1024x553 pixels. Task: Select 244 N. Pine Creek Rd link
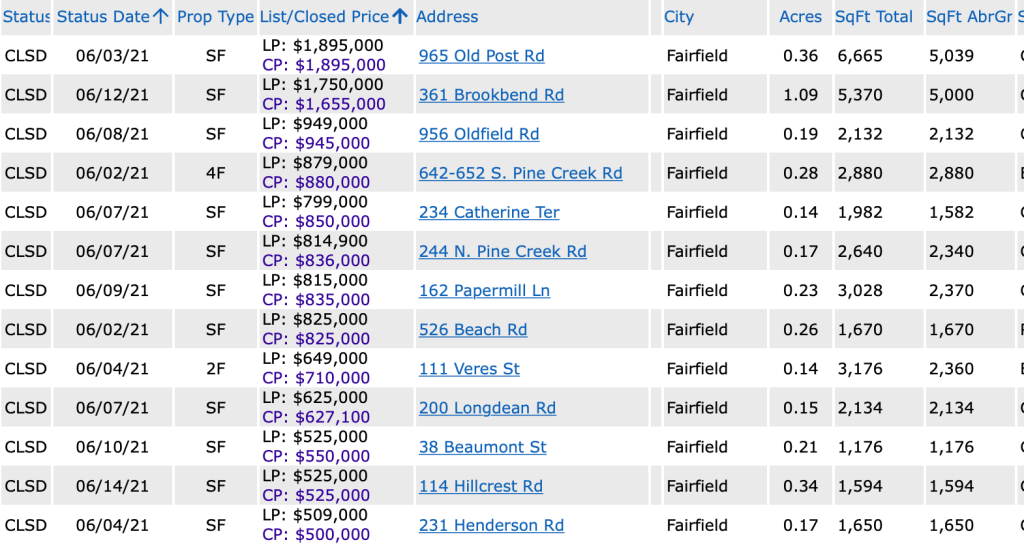click(502, 251)
